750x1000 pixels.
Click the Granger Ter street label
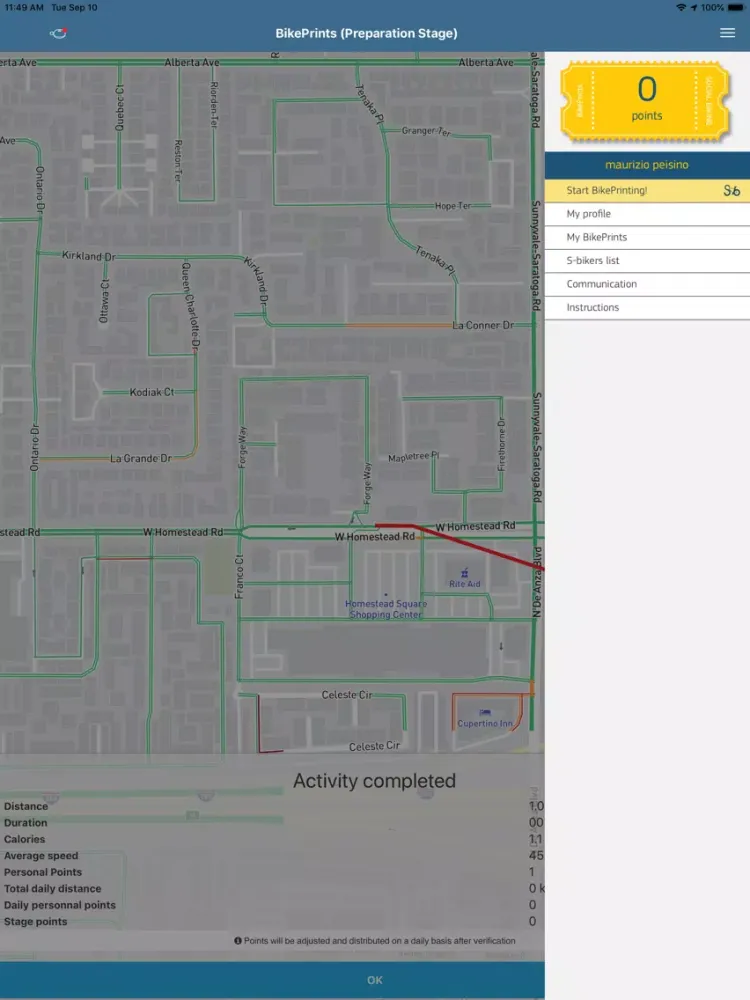(x=426, y=131)
